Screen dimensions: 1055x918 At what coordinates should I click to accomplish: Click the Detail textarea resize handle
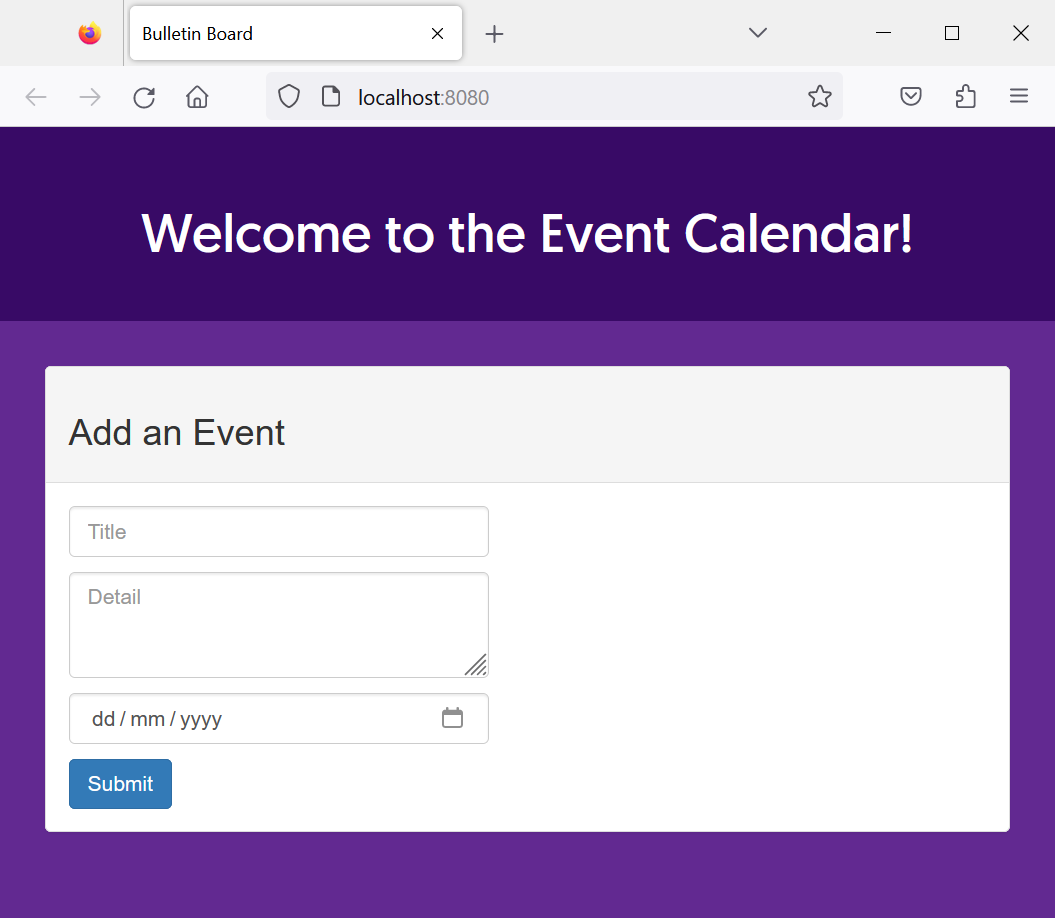pyautogui.click(x=476, y=665)
